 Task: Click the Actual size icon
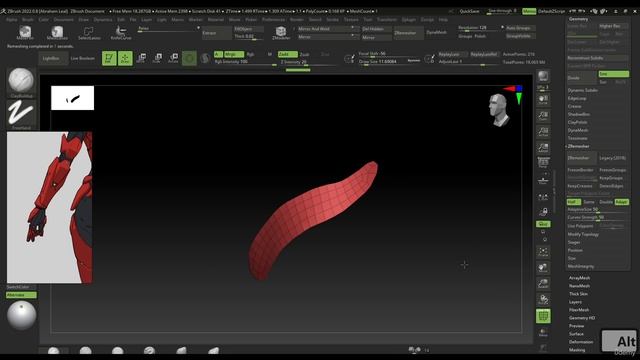[x=543, y=132]
